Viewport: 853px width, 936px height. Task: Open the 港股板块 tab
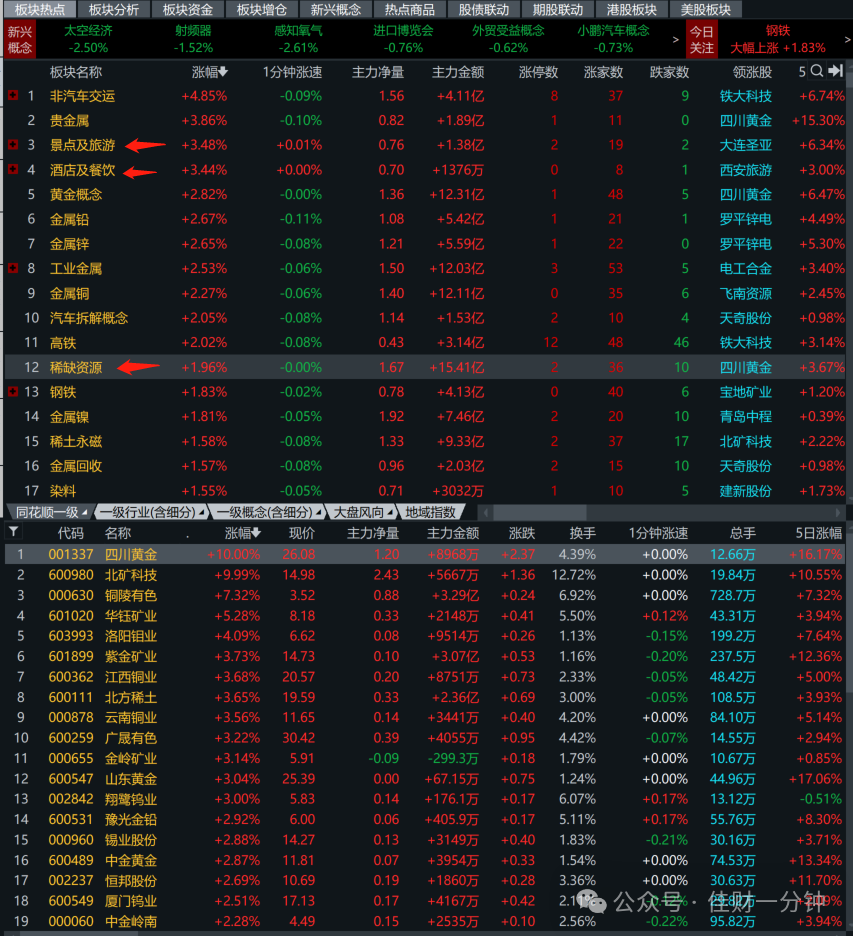[x=632, y=10]
